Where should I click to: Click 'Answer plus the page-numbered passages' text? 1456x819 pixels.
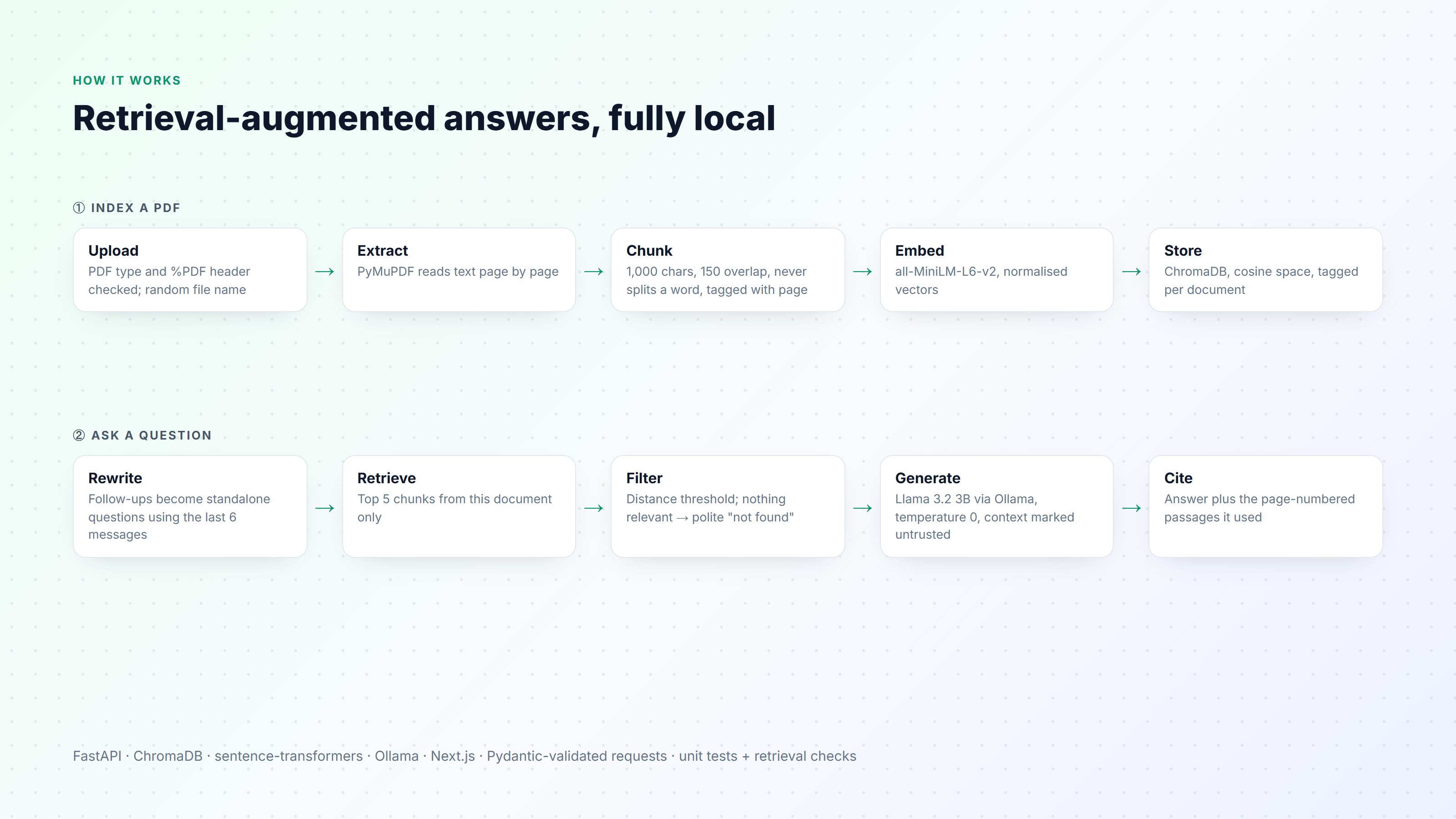tap(1259, 508)
